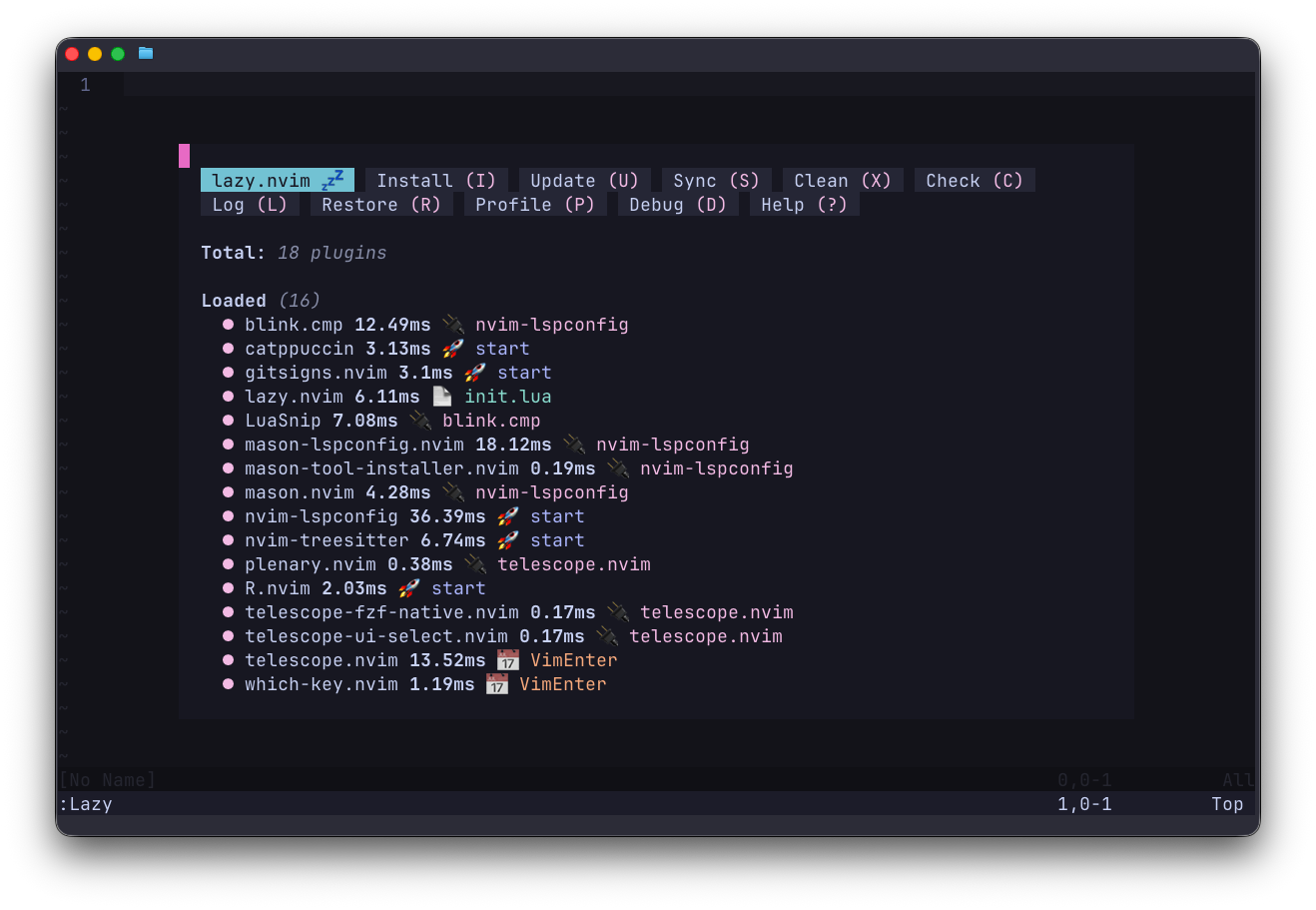
Task: Select the telescope-ui-select.nvim plugin entry
Action: [376, 636]
